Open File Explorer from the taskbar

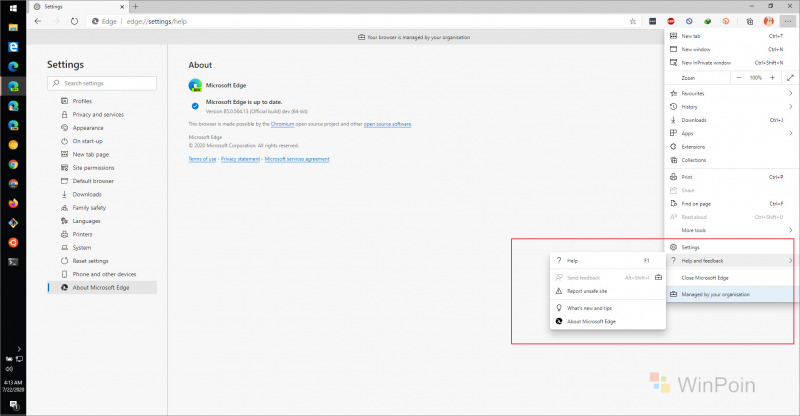click(x=13, y=27)
